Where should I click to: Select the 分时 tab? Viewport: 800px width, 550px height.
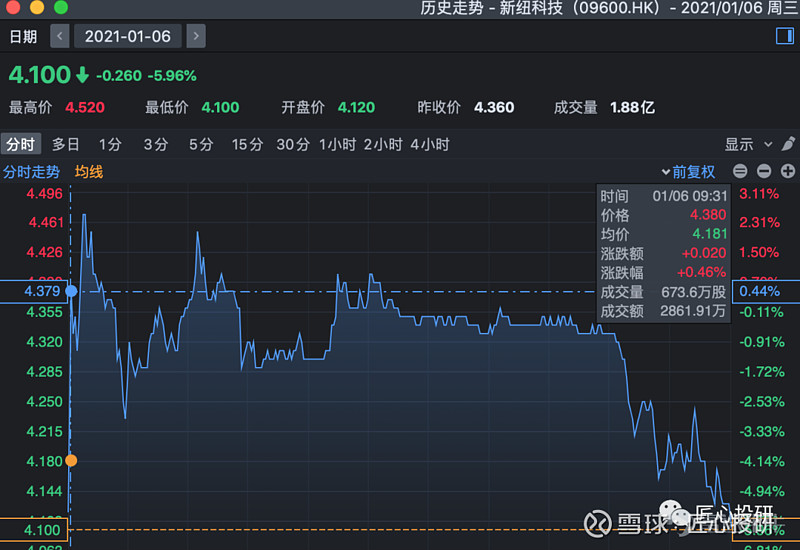(20, 144)
